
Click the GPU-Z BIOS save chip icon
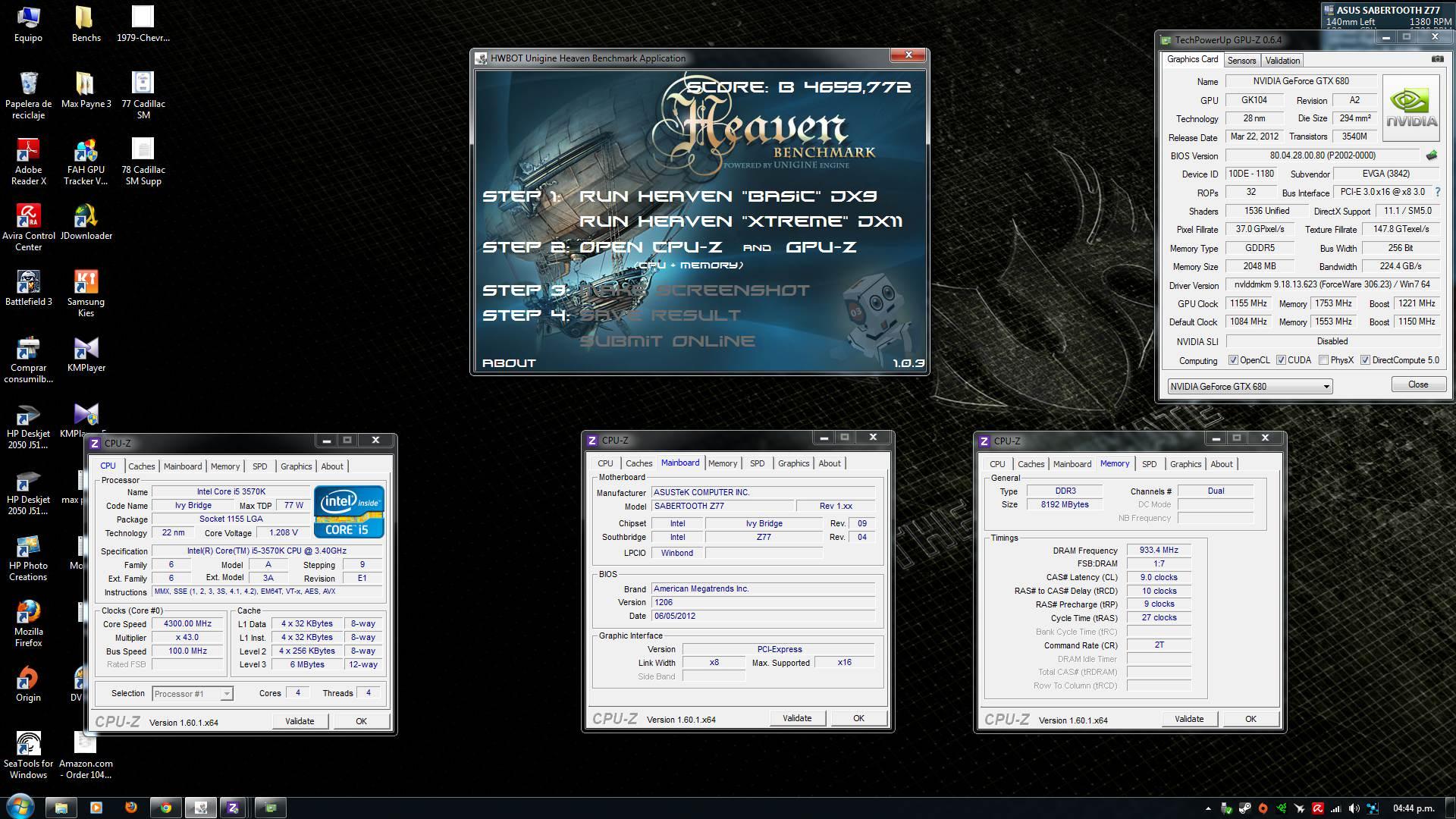point(1431,155)
